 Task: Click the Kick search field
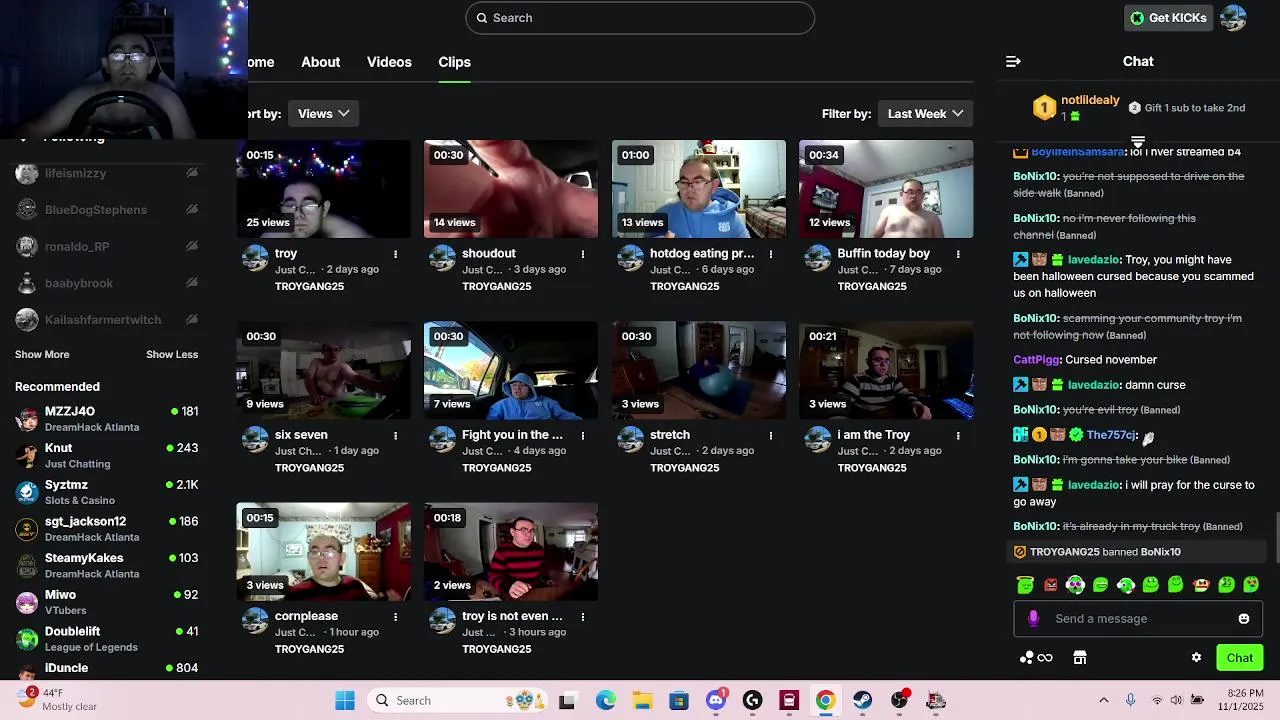click(640, 18)
